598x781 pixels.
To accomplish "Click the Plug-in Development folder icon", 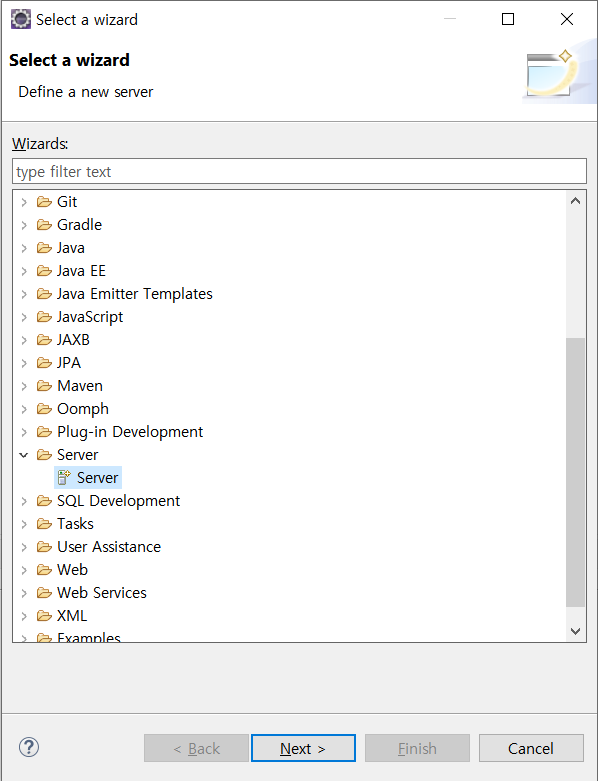I will (44, 432).
